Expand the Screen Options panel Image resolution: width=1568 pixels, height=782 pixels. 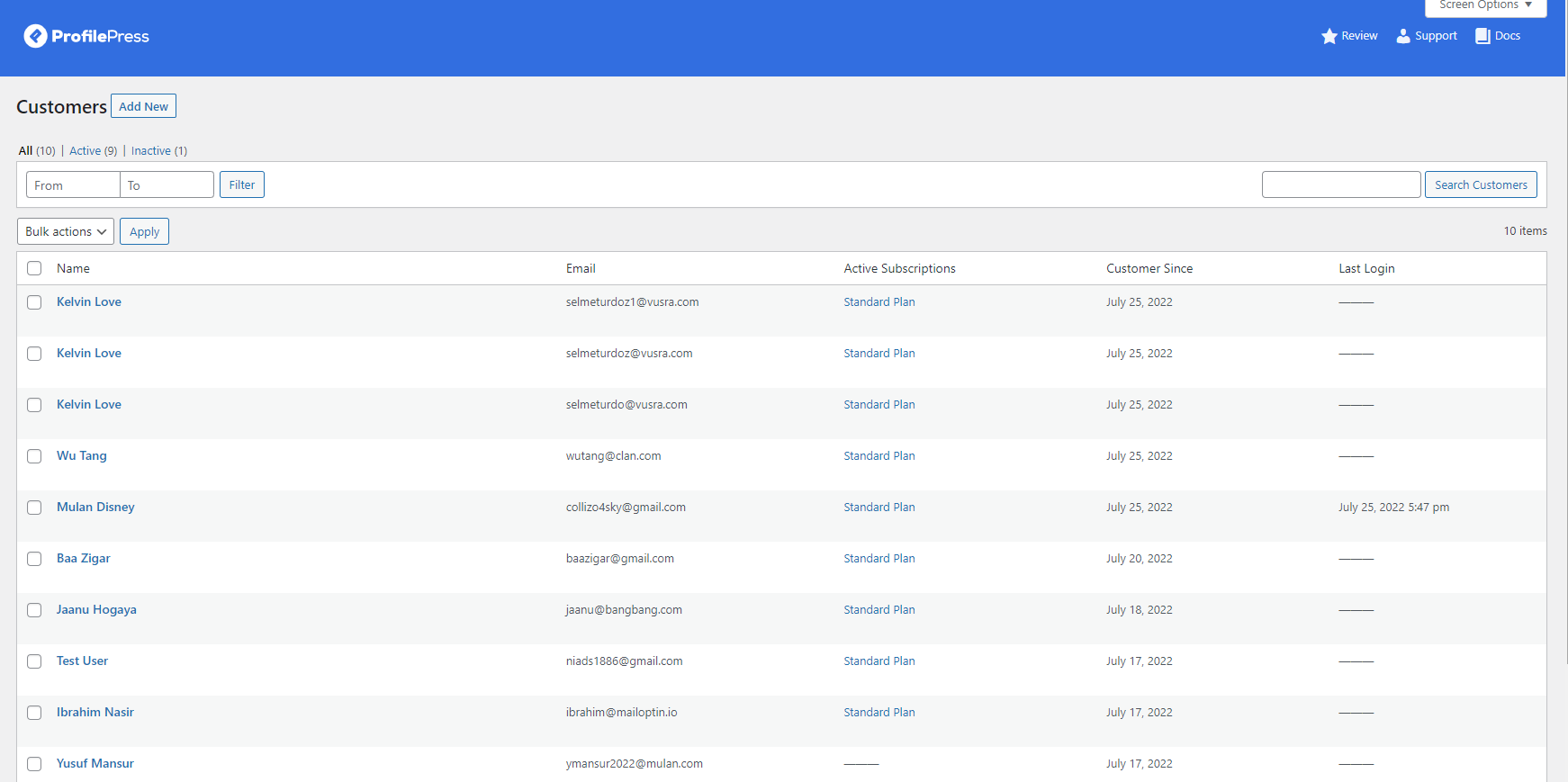coord(1485,6)
